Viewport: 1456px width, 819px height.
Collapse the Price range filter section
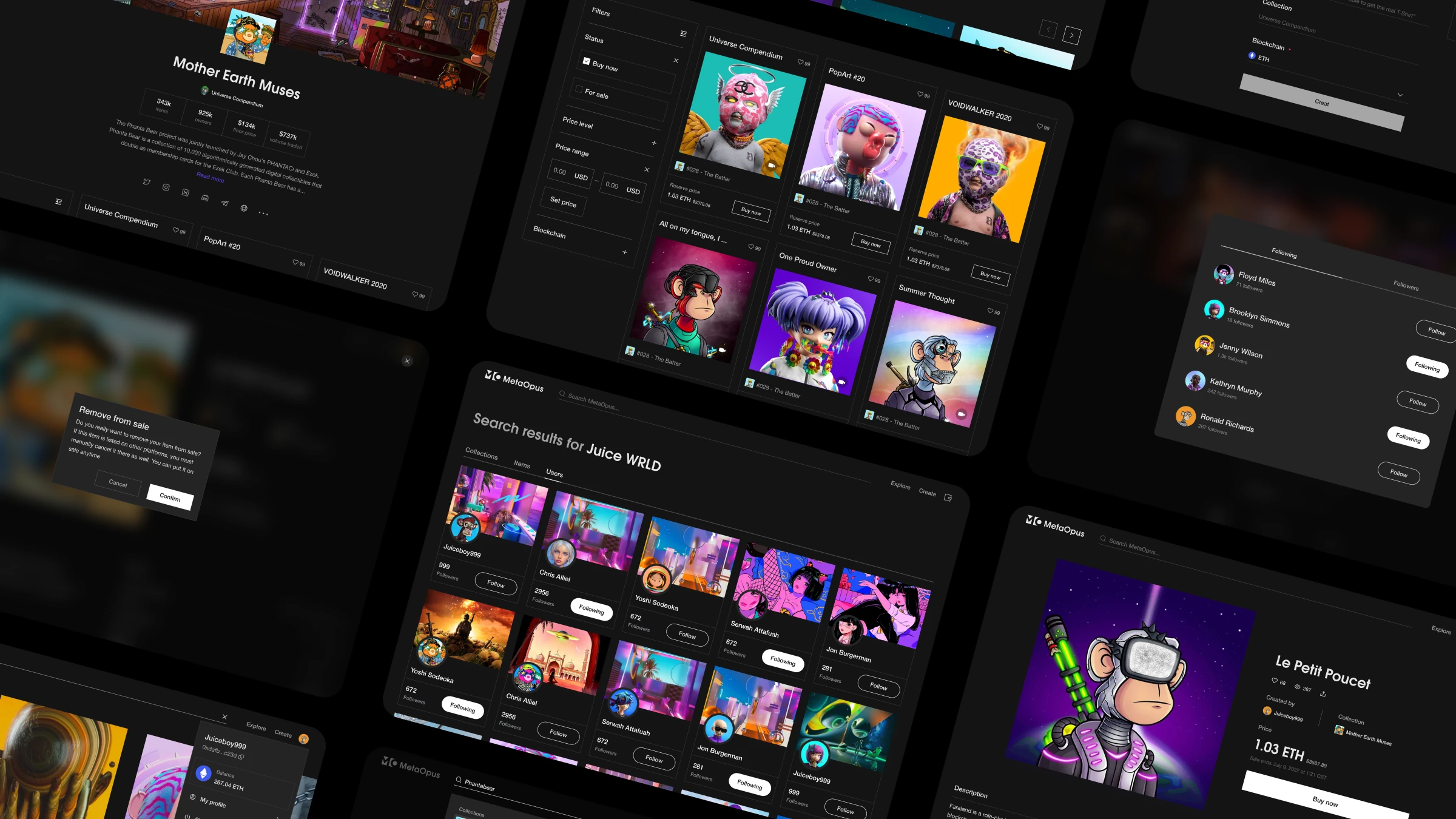click(x=647, y=169)
